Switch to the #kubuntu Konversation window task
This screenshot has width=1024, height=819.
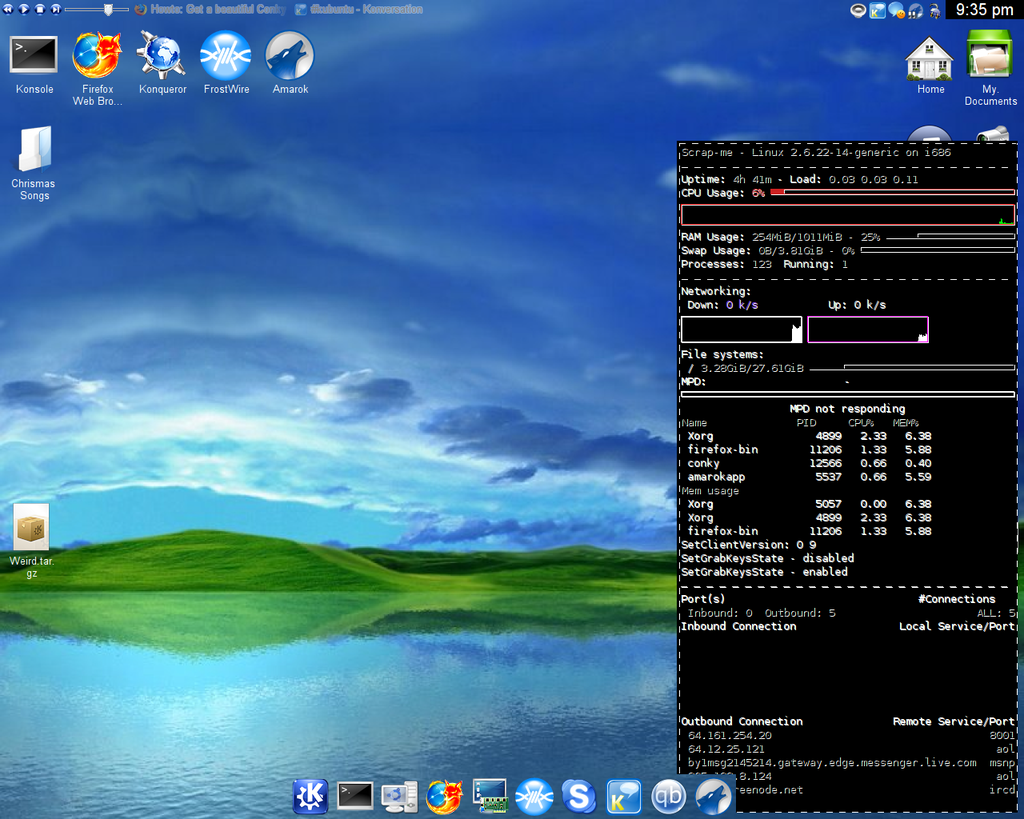[360, 9]
